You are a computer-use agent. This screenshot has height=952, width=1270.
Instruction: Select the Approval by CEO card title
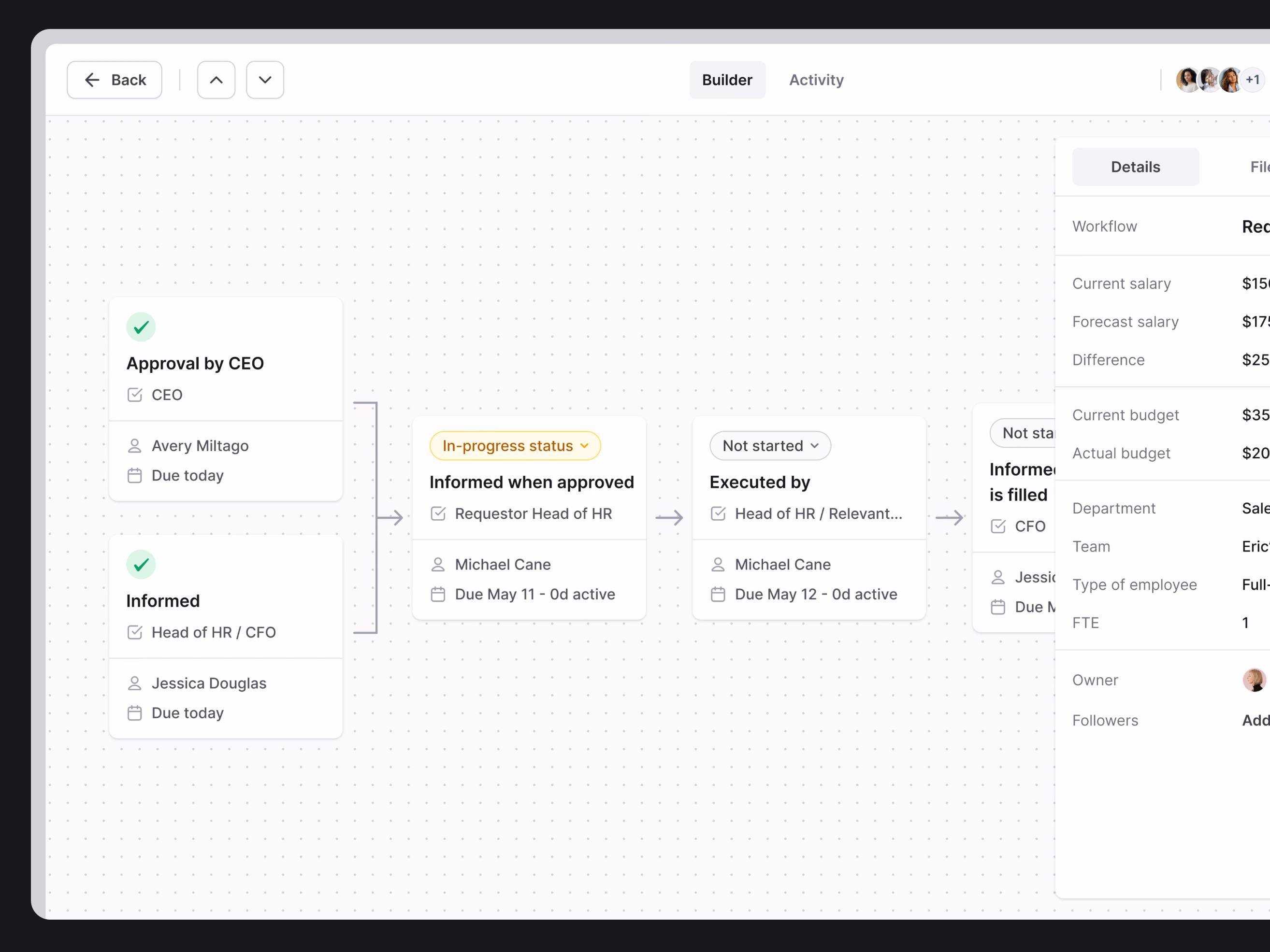tap(195, 363)
